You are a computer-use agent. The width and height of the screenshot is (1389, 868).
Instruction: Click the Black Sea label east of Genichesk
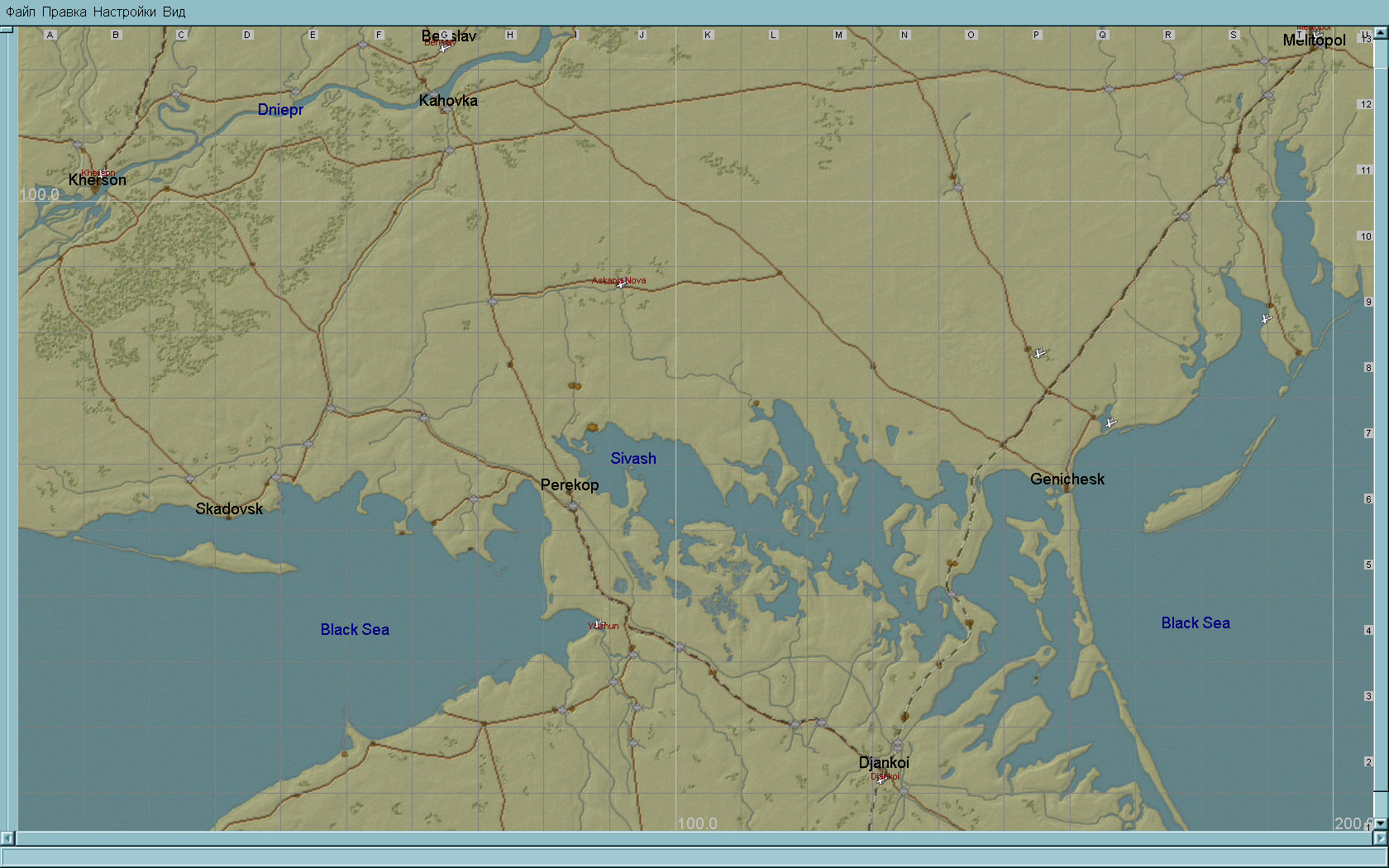tap(1196, 623)
